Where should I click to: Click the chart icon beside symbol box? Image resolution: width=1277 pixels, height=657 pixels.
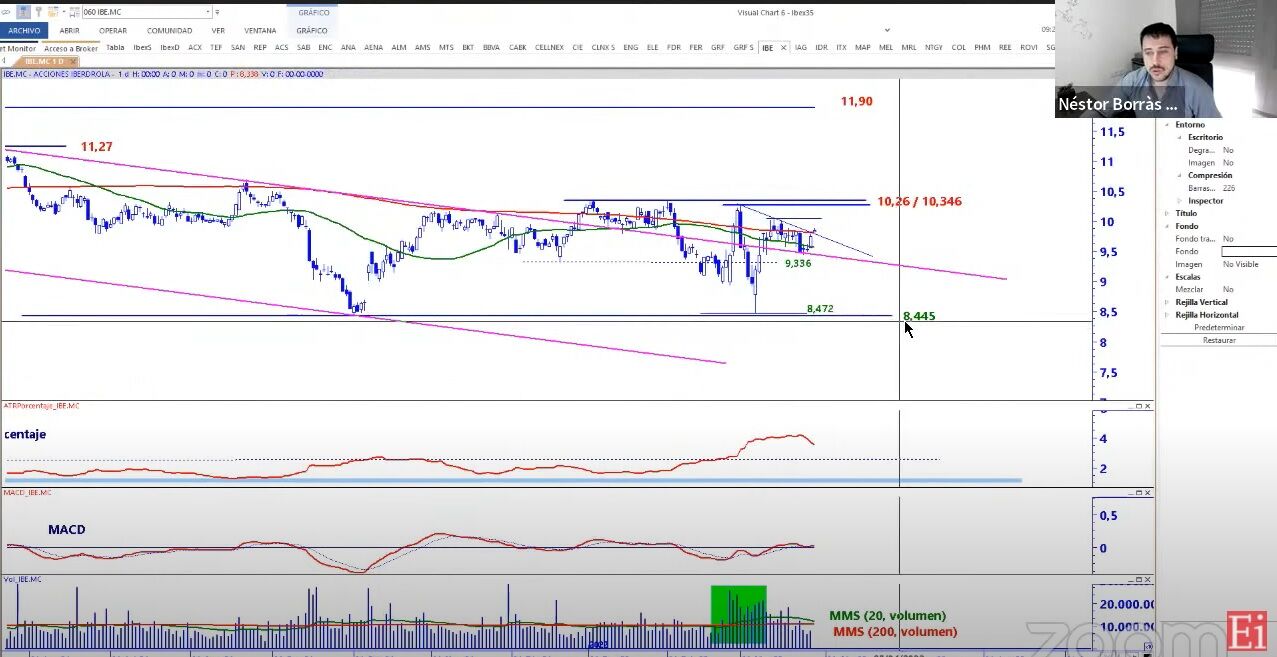point(75,12)
